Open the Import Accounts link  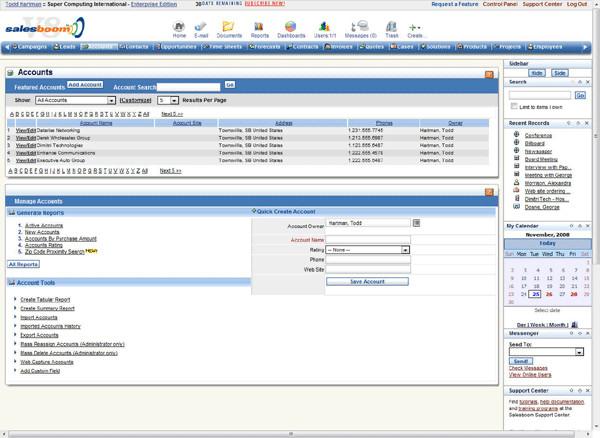click(x=39, y=317)
